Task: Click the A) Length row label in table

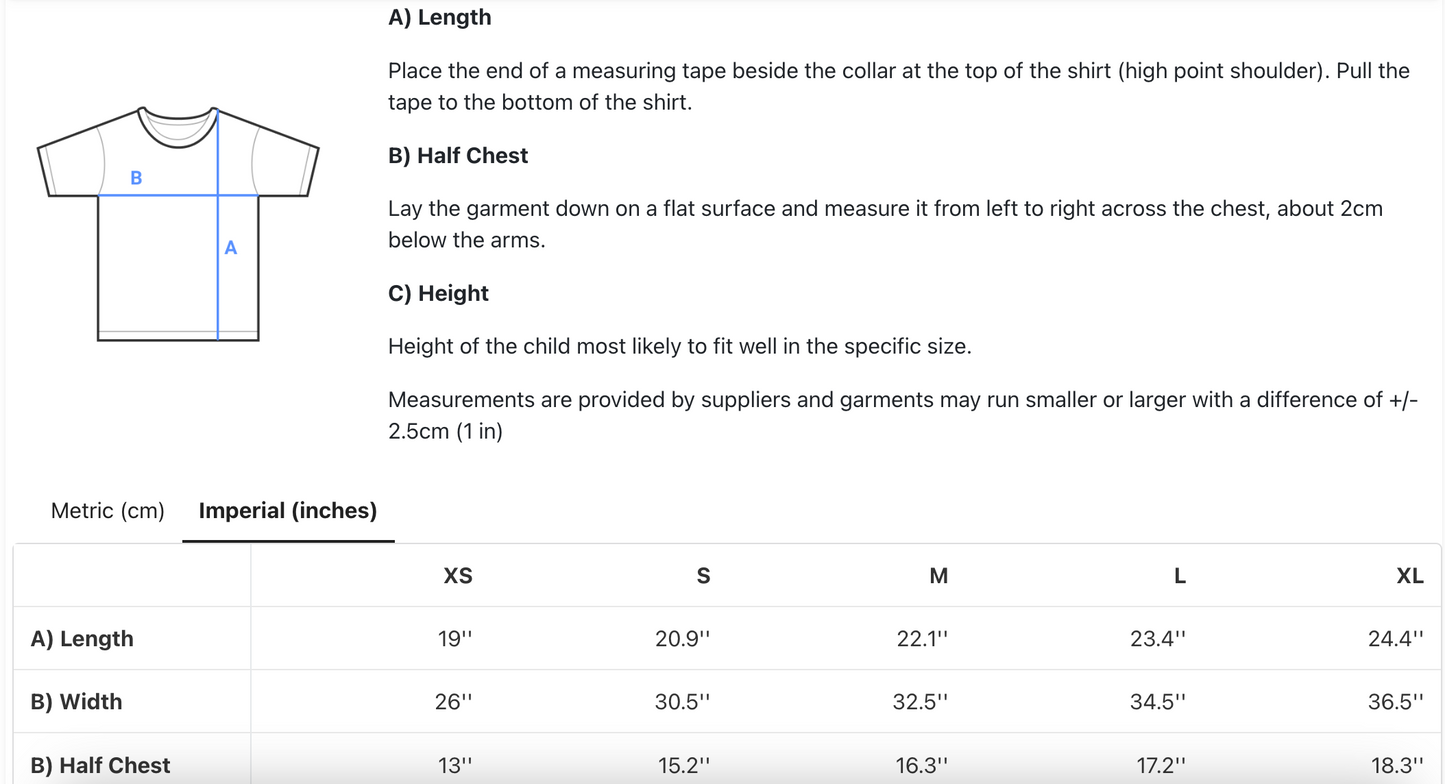Action: [x=82, y=639]
